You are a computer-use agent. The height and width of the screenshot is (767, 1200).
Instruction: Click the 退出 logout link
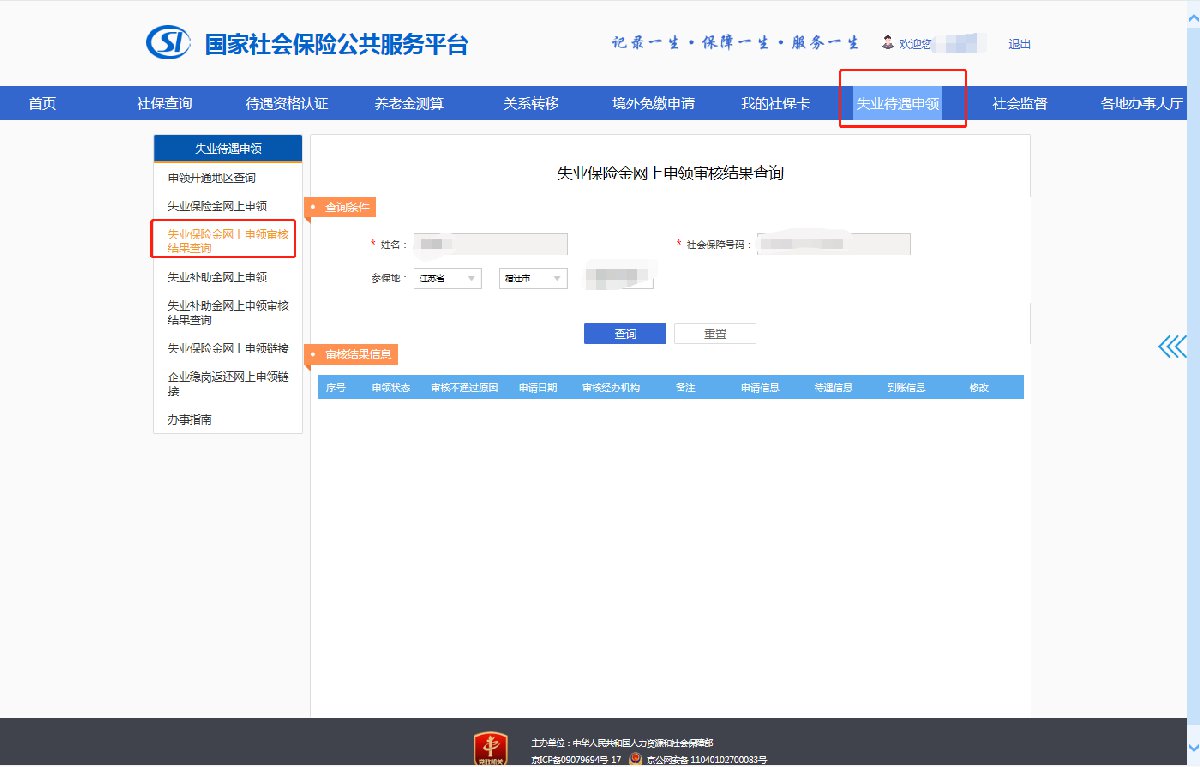point(1019,44)
